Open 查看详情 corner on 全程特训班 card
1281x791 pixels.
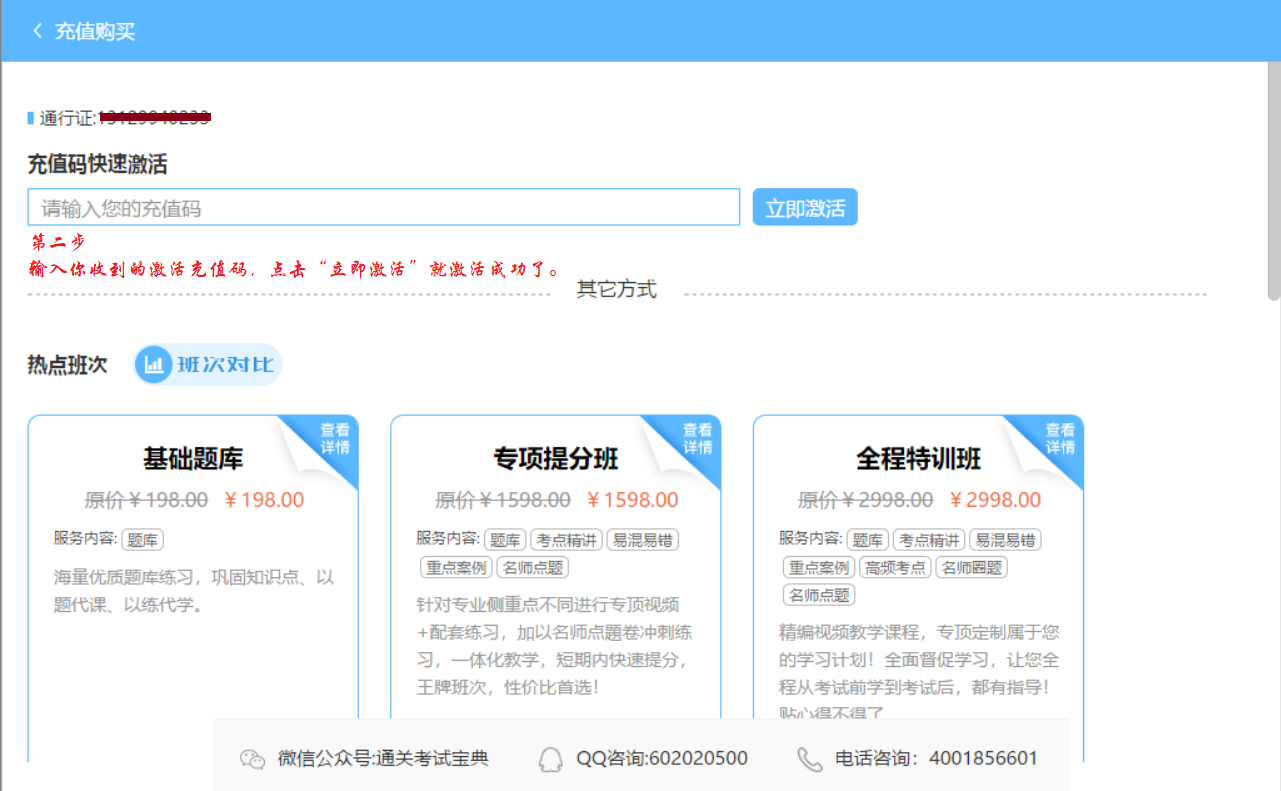point(1061,439)
